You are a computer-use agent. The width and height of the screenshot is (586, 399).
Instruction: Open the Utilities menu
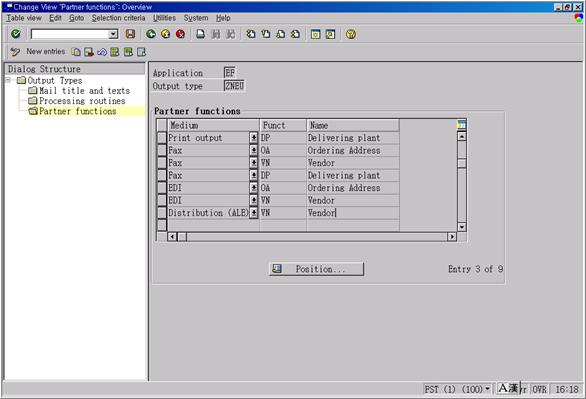tap(164, 18)
